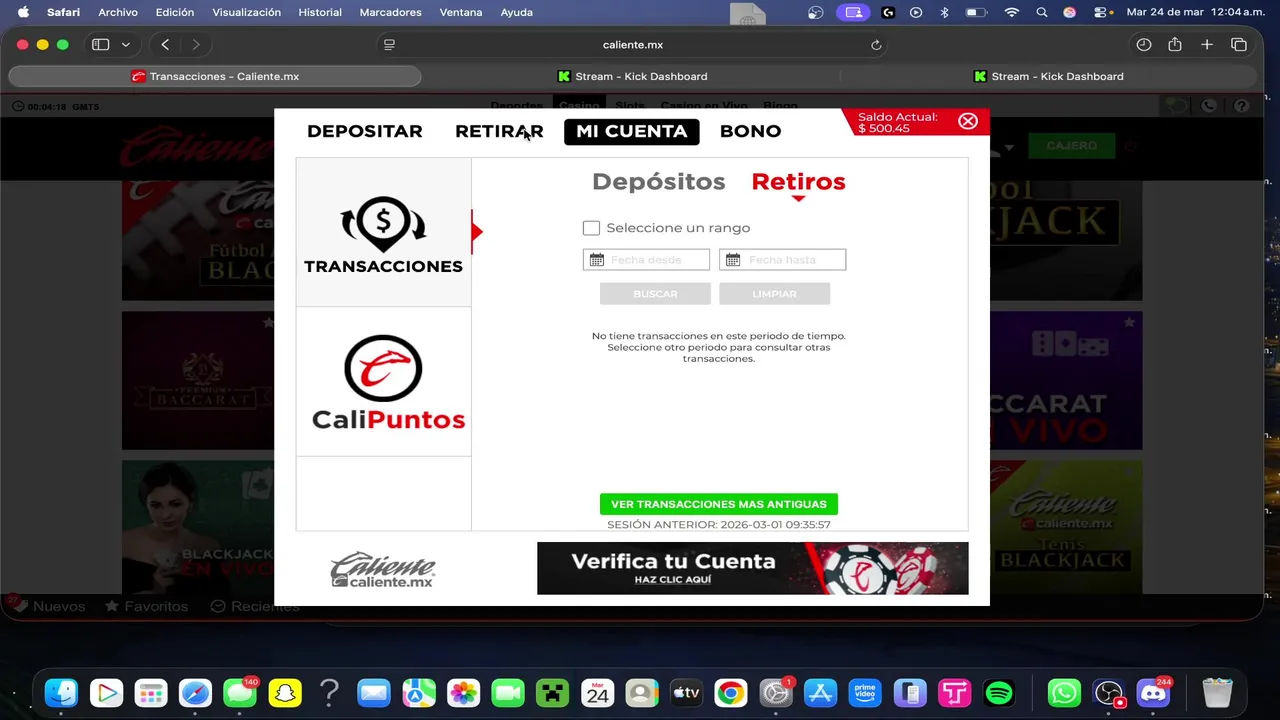Click the Saldo Actual $ 500.45 text
Viewport: 1280px width, 720px height.
point(897,123)
